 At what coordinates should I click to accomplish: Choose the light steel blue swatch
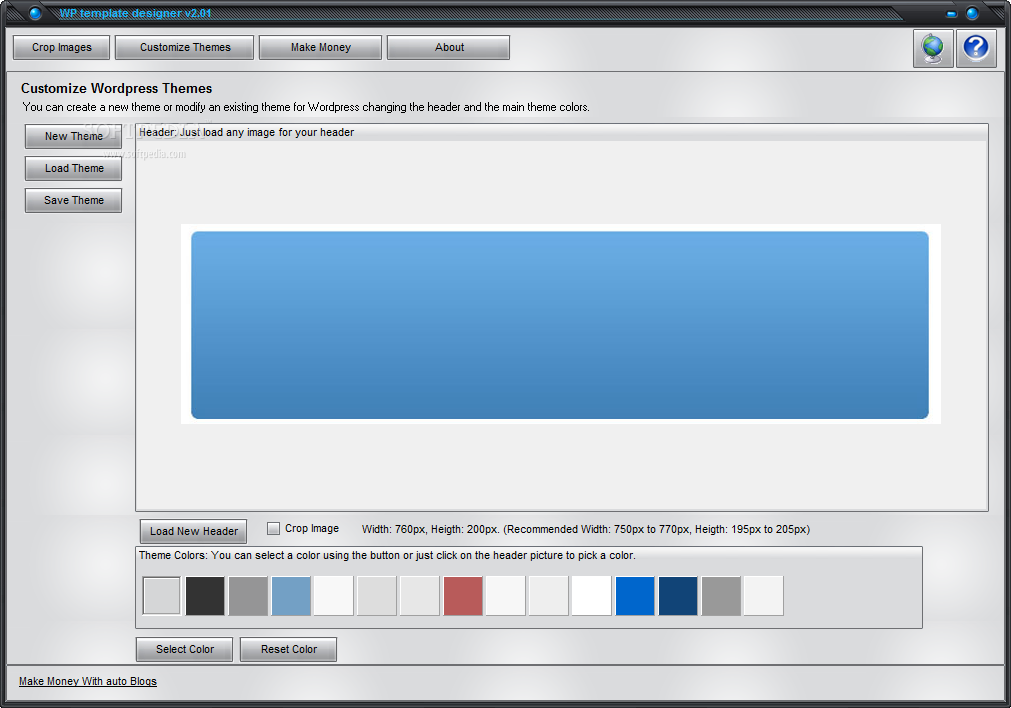pyautogui.click(x=291, y=596)
